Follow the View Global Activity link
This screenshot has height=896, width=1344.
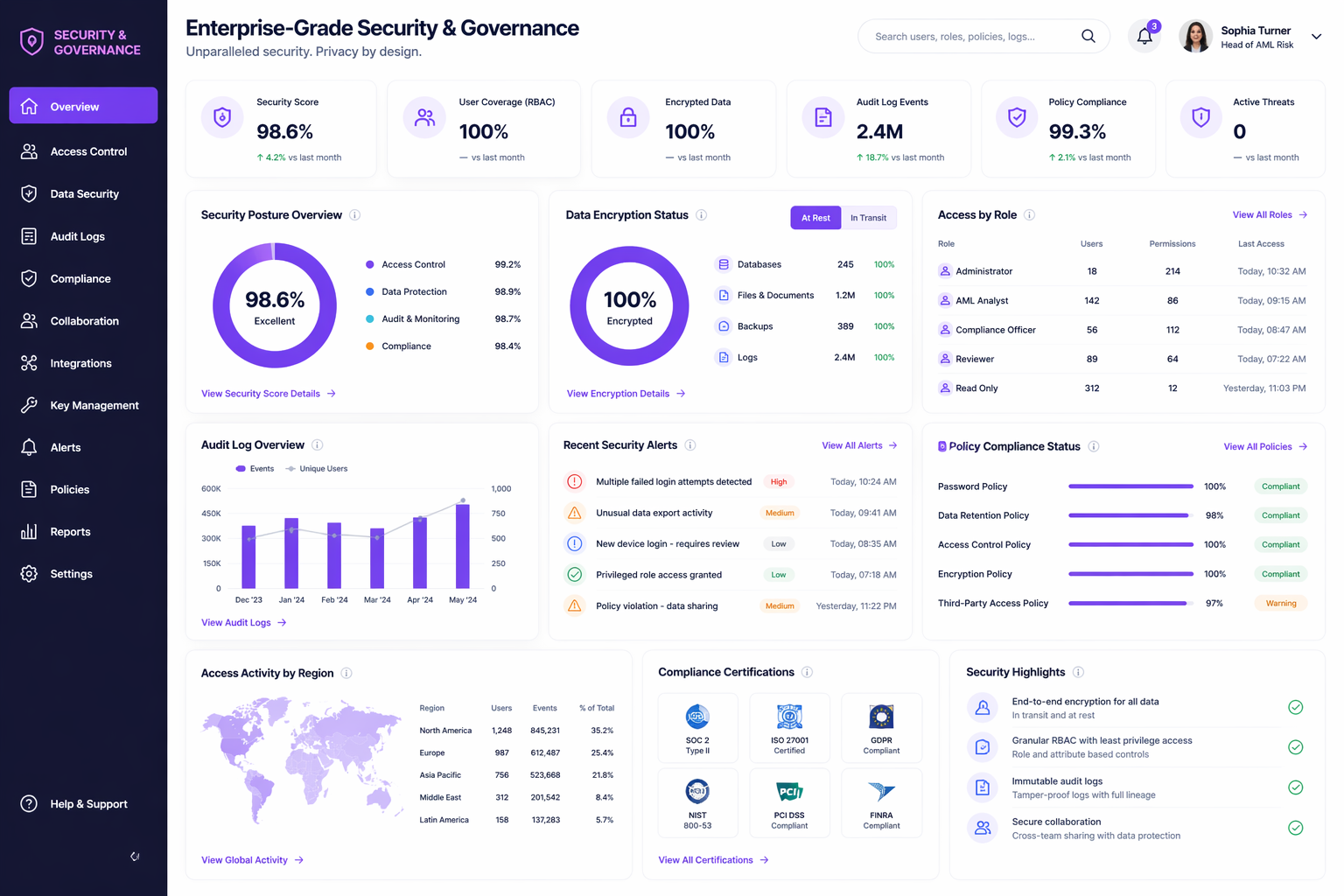click(252, 860)
